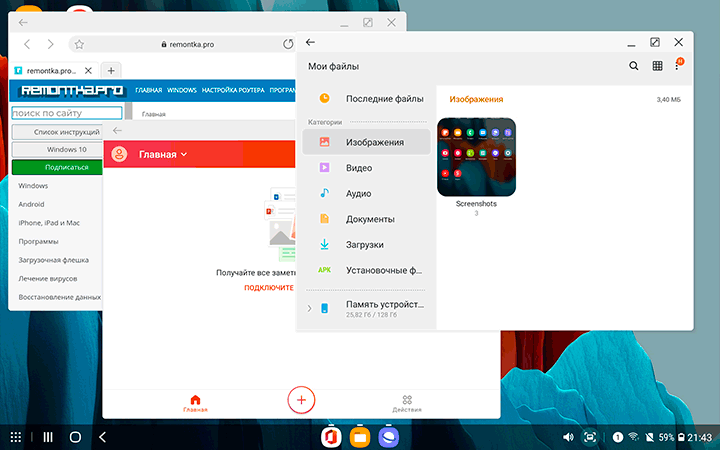Viewport: 720px width, 450px height.
Task: Select the Главная tab at Office bottom
Action: (x=195, y=403)
